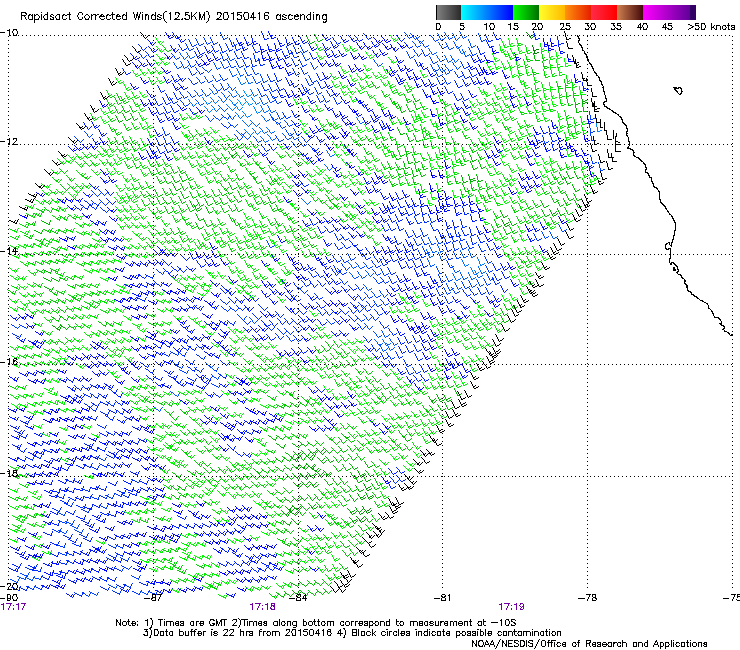Viewport: 740px width, 650px height.
Task: Click the magenta 40-45 knots color swatch
Action: [656, 12]
